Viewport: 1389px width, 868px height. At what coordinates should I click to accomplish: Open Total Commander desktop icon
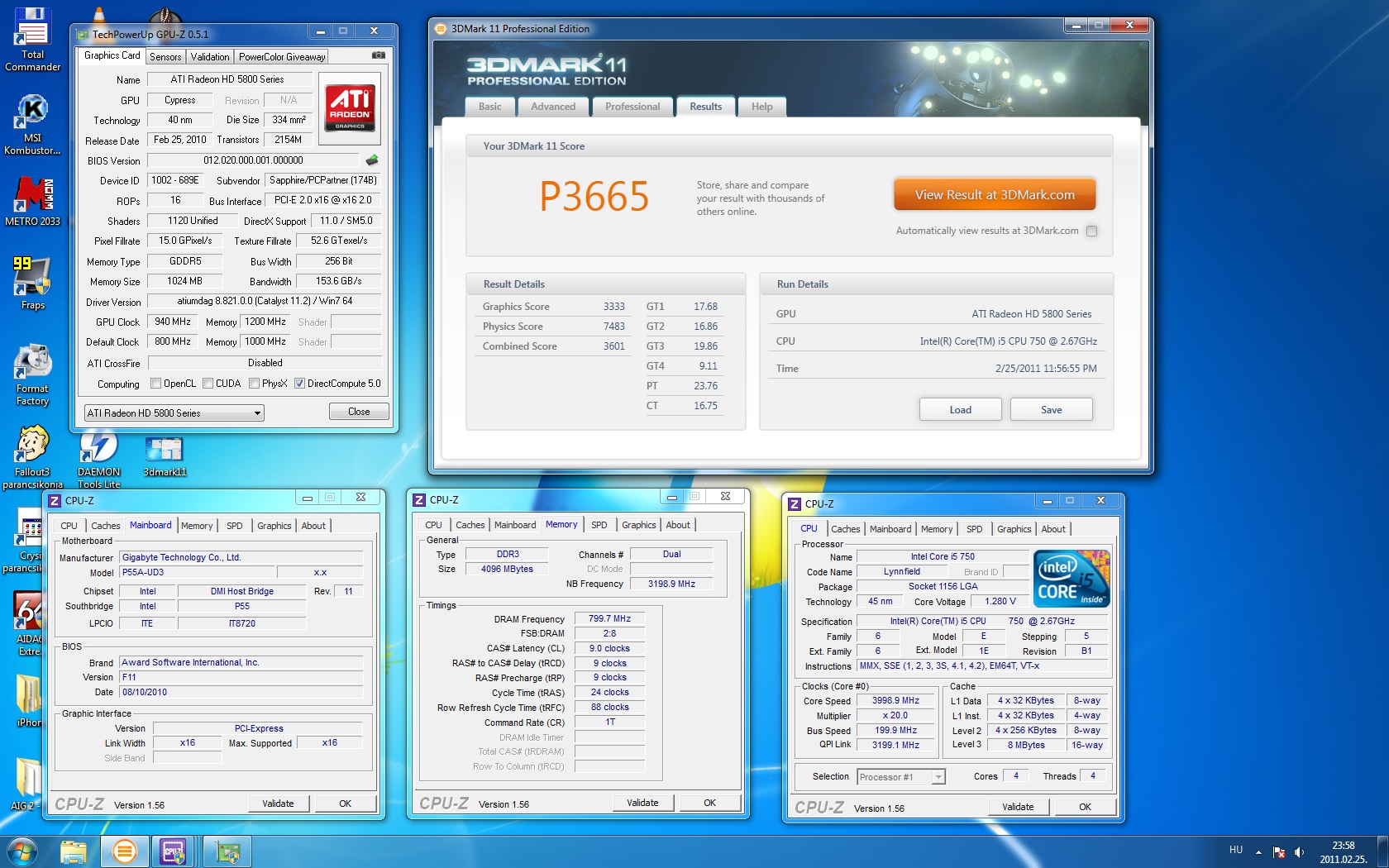click(x=32, y=39)
